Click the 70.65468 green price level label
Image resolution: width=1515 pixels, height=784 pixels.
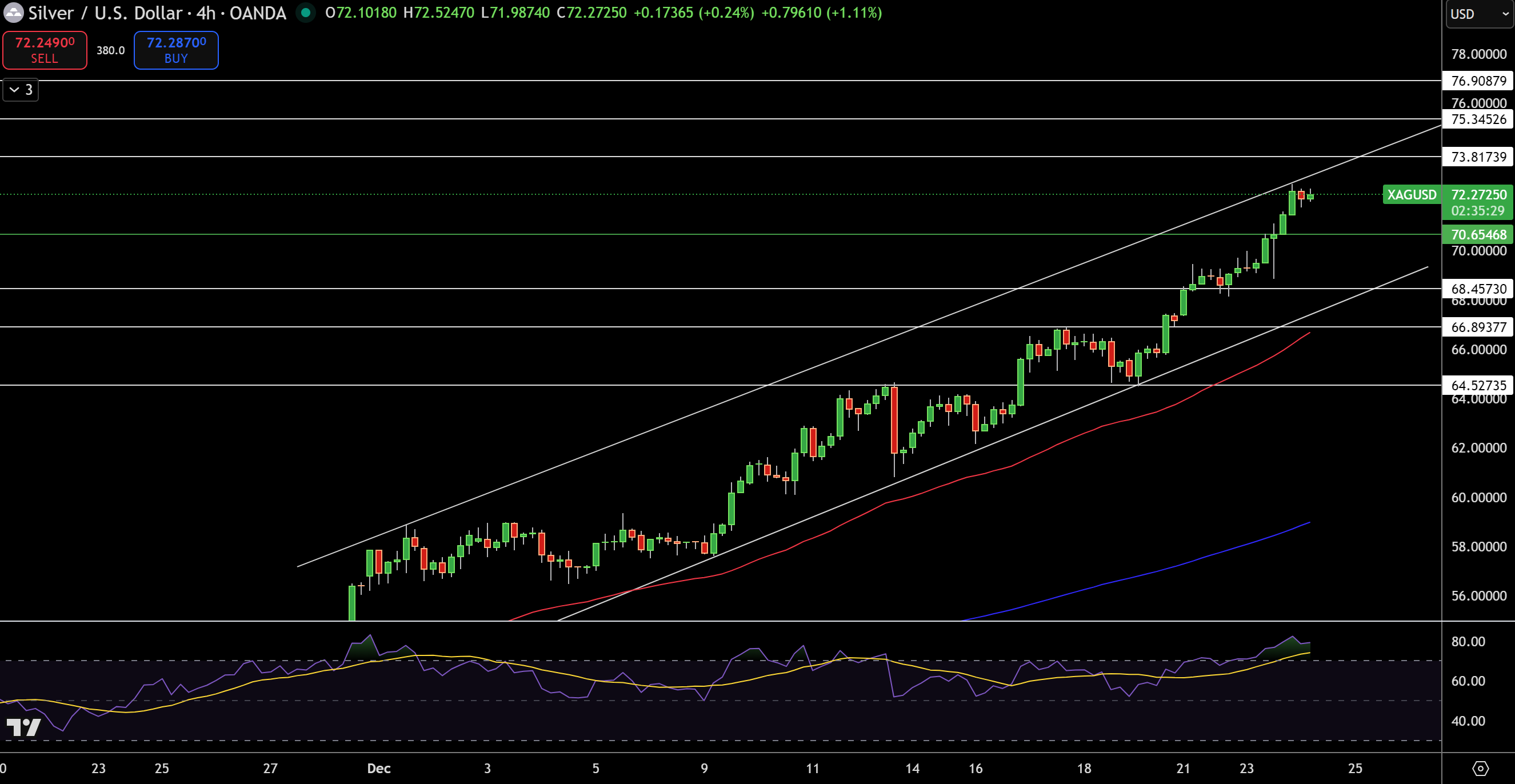coord(1477,235)
